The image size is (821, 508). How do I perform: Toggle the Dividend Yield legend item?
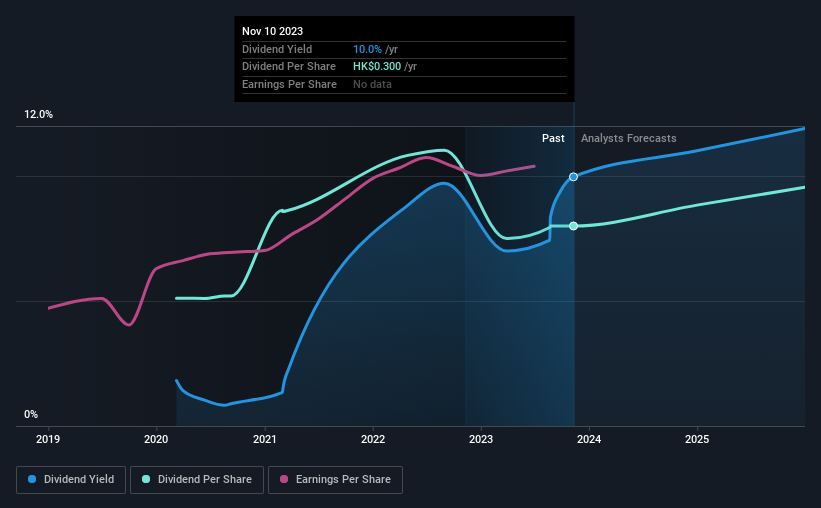(x=71, y=480)
